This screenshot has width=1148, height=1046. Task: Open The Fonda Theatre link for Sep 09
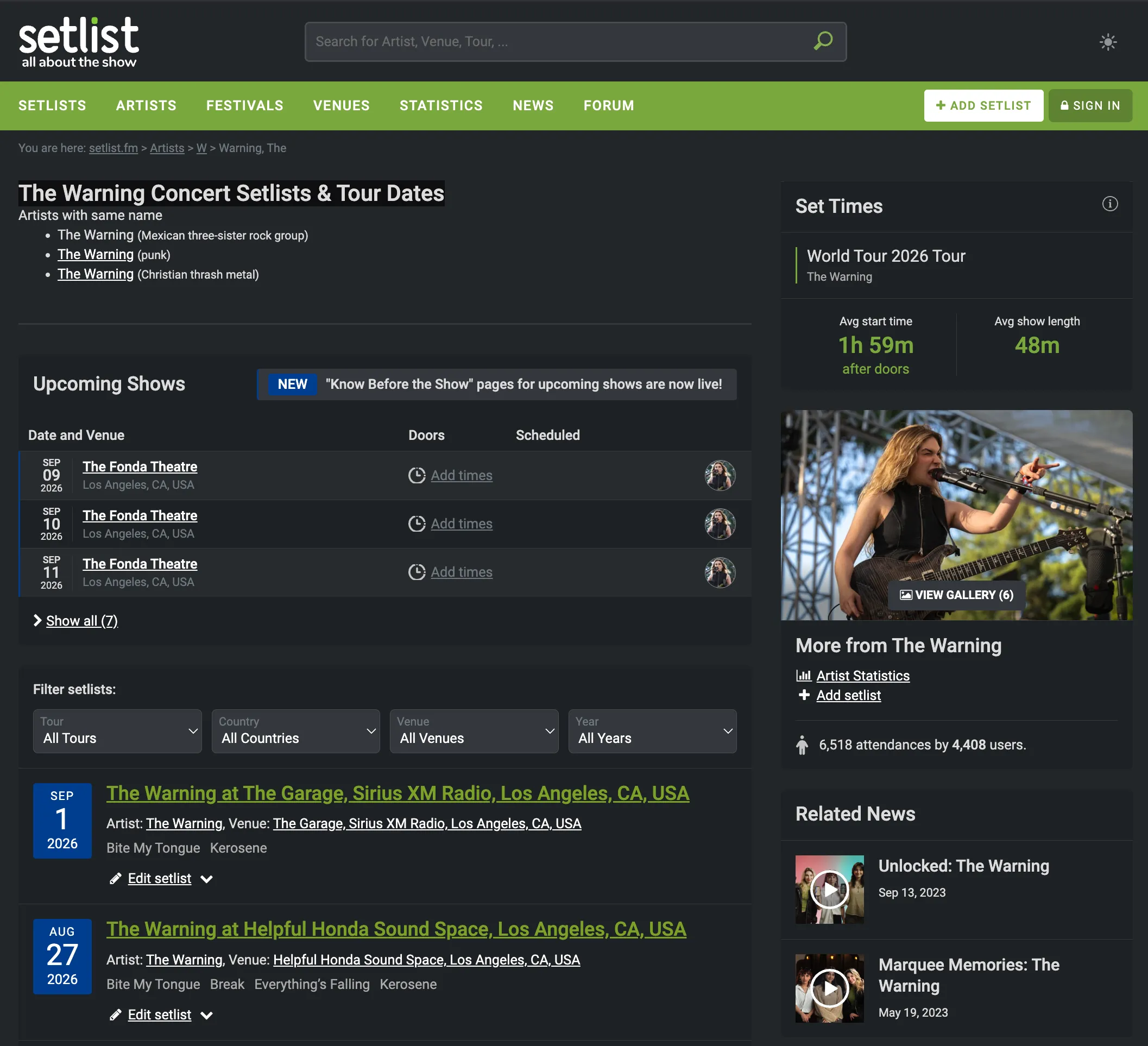(140, 467)
